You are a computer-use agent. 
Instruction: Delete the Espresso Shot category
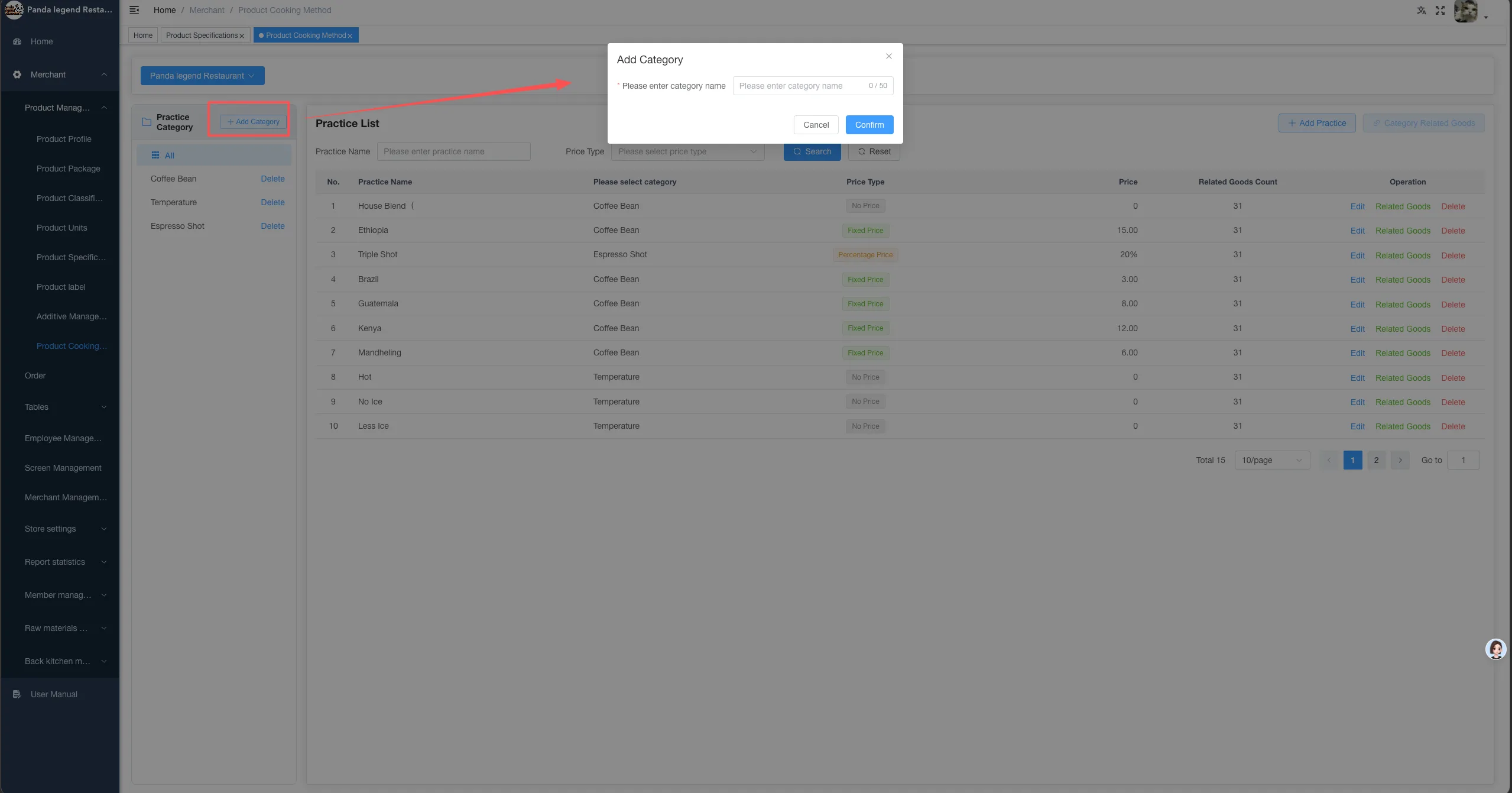click(x=272, y=226)
